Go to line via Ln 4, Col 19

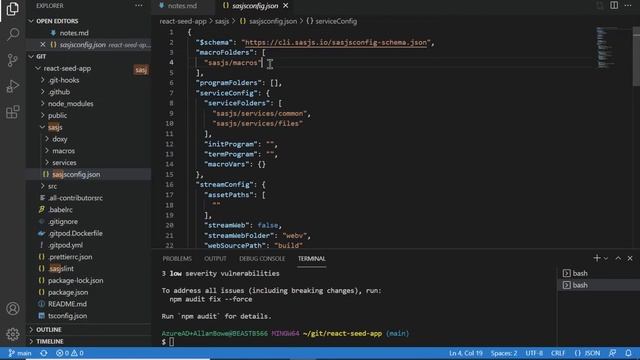[x=466, y=353]
